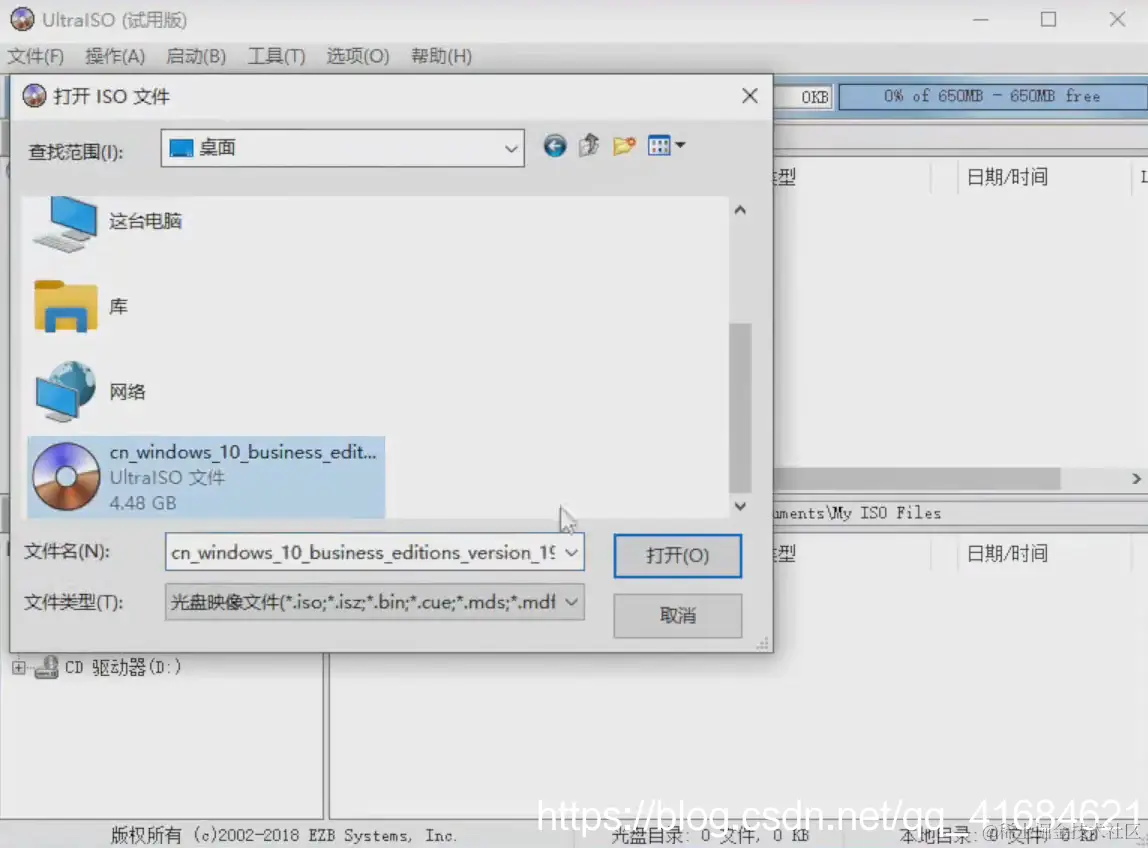
Task: Click the lower 日期/时间 column header
Action: click(1007, 554)
